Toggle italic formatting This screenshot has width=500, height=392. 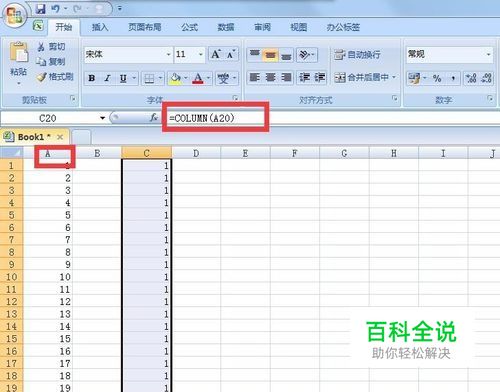[107, 78]
